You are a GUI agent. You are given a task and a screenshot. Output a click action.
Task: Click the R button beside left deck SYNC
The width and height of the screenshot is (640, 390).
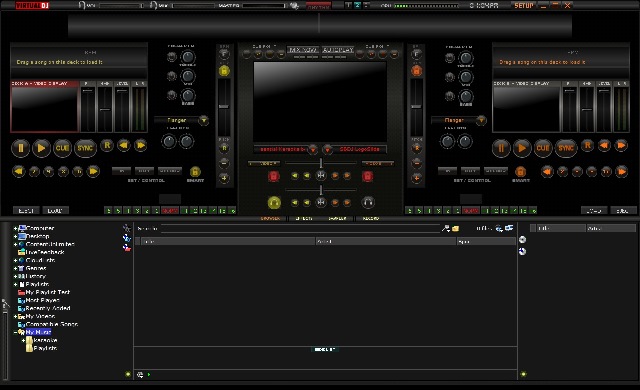click(107, 145)
